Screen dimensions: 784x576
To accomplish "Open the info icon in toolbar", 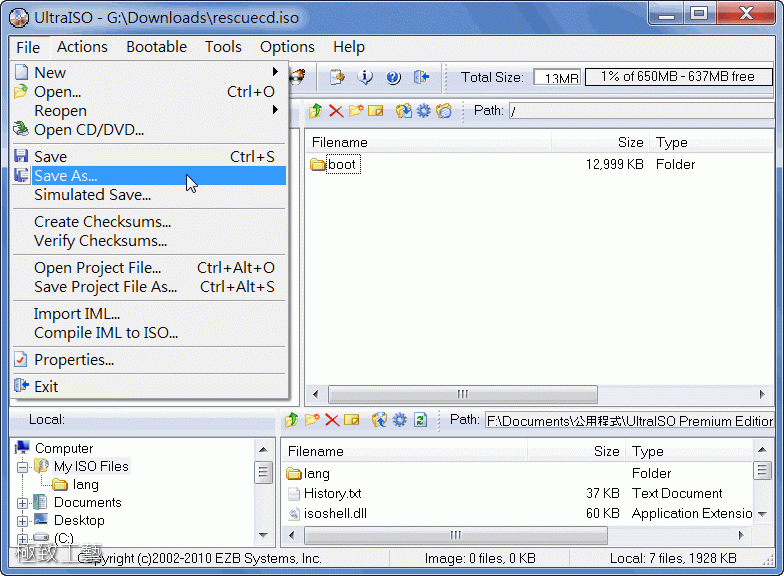I will click(365, 76).
